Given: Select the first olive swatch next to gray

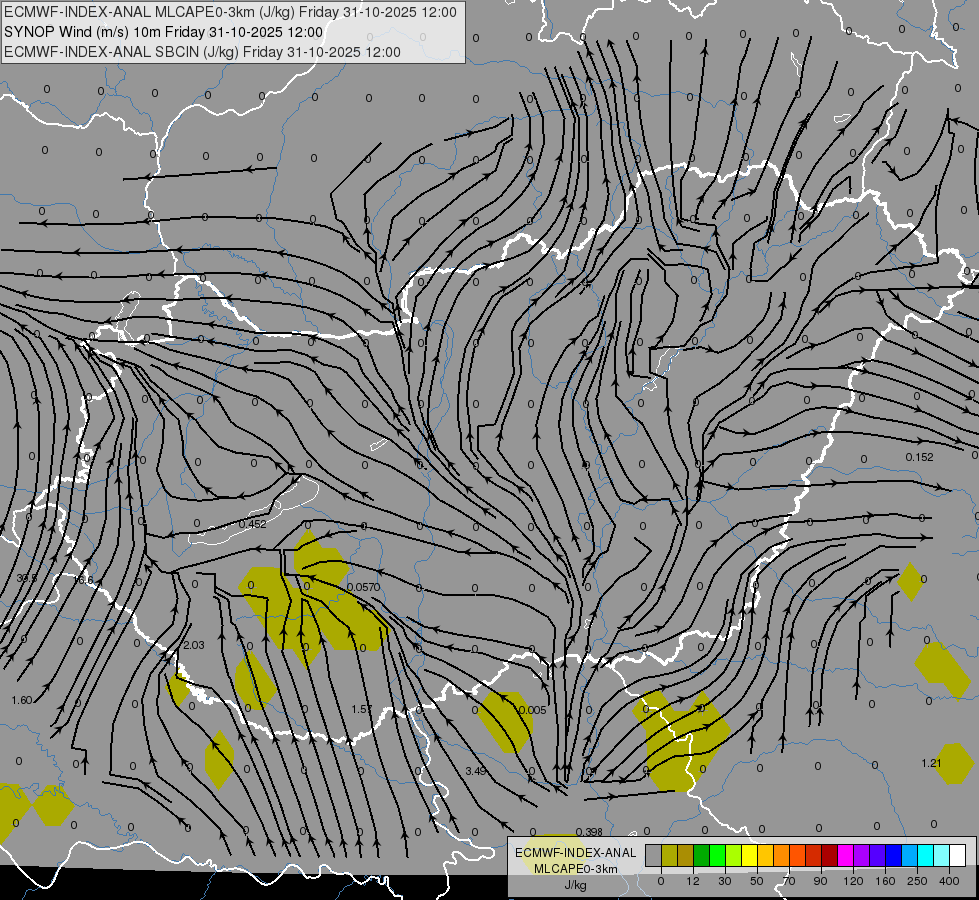Looking at the screenshot, I should (x=669, y=855).
